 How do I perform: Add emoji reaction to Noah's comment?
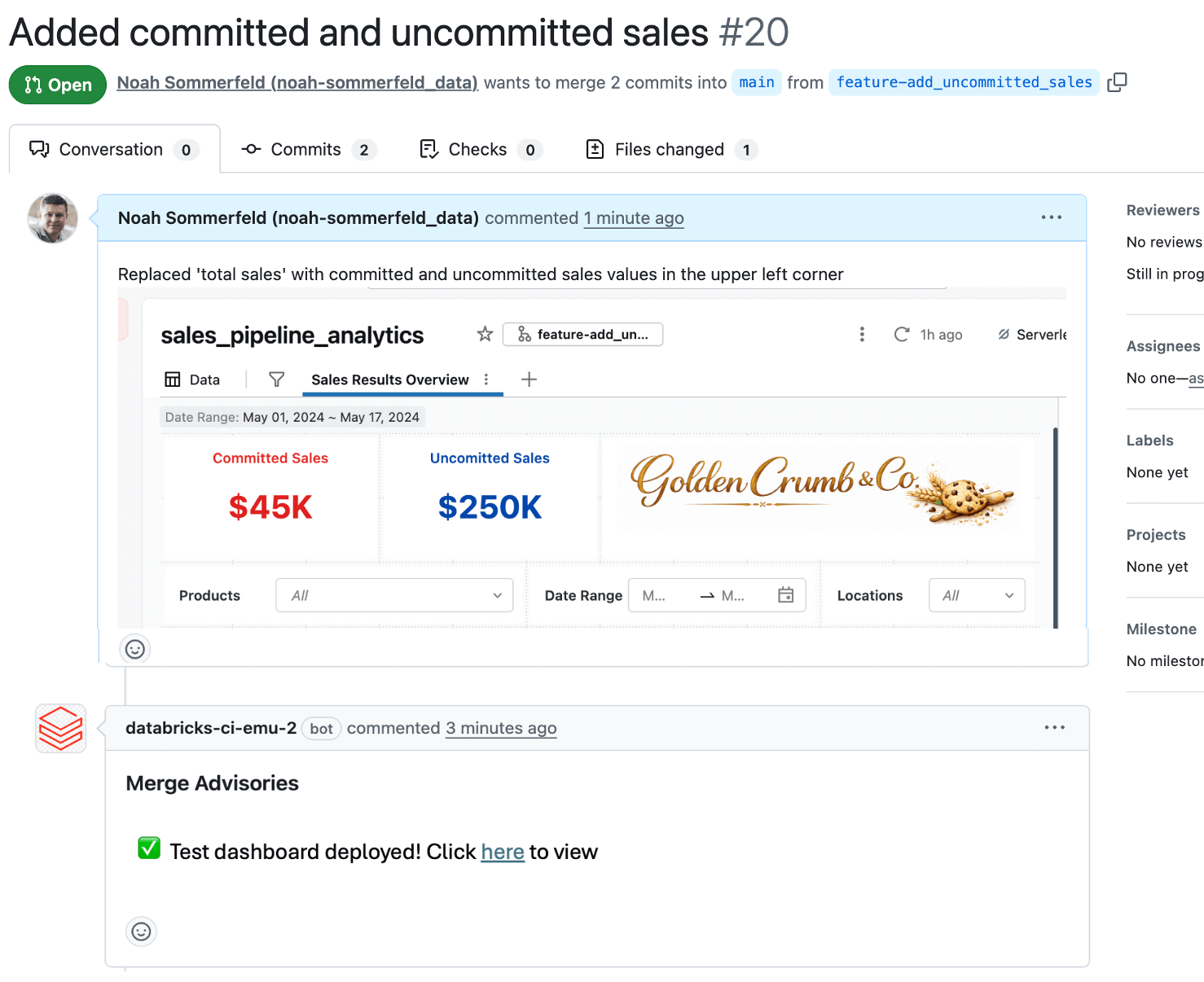135,649
